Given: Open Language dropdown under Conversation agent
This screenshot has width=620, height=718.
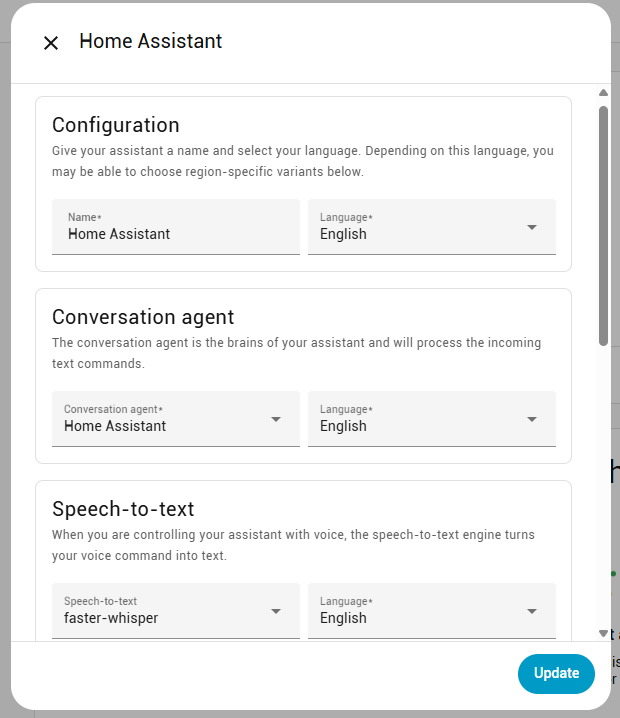Looking at the screenshot, I should coord(431,419).
